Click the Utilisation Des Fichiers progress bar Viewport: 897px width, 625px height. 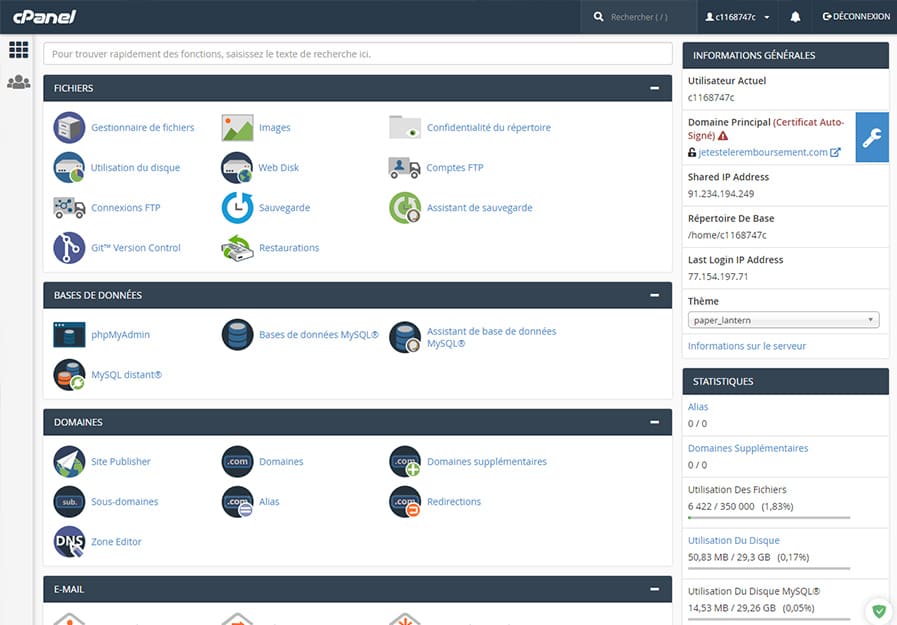point(769,517)
